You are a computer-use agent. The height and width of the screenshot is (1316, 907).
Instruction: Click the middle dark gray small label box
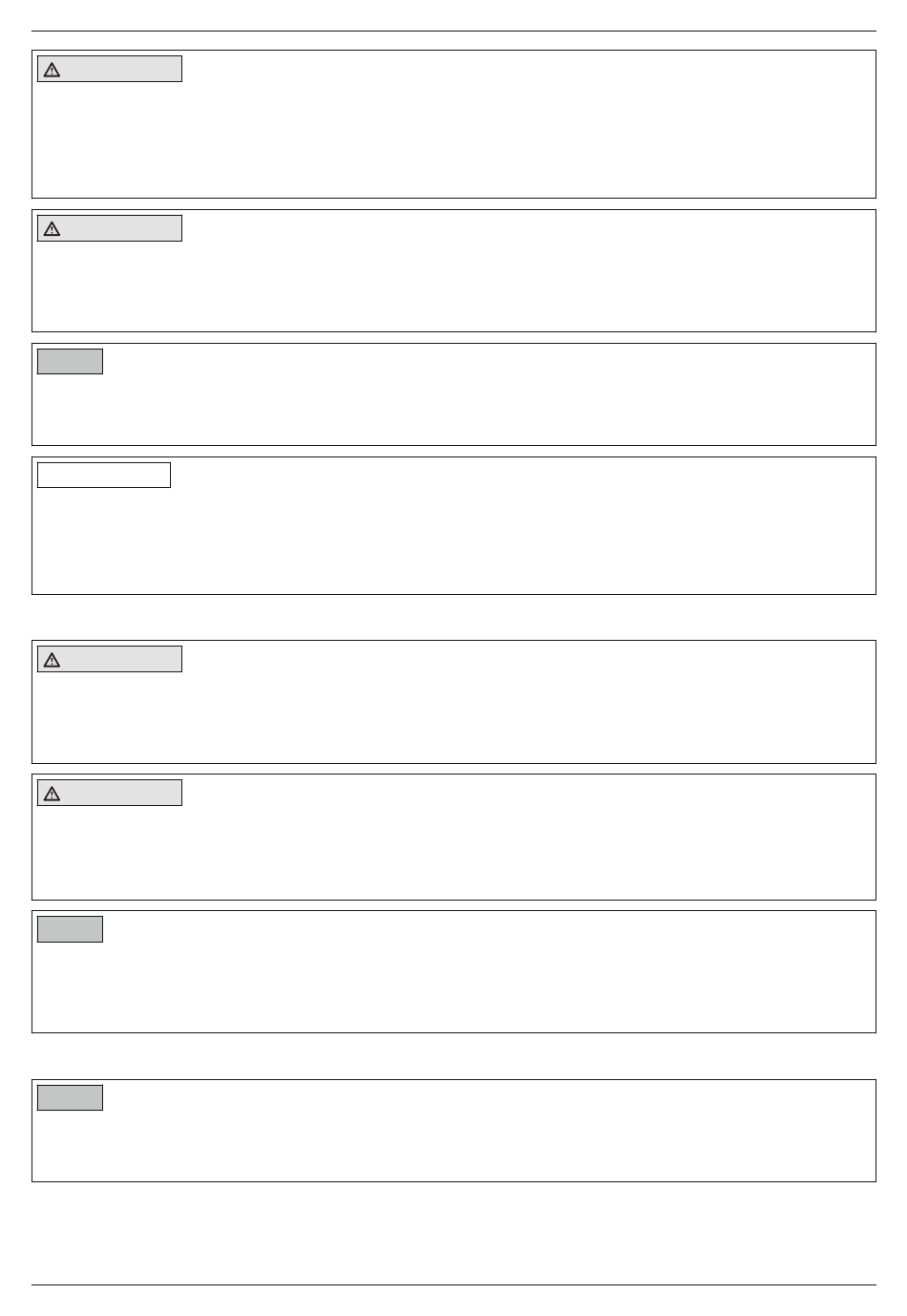(70, 929)
